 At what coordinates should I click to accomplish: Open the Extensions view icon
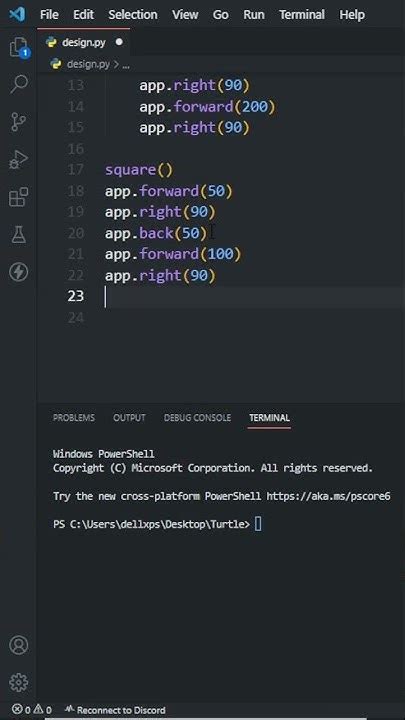[19, 197]
